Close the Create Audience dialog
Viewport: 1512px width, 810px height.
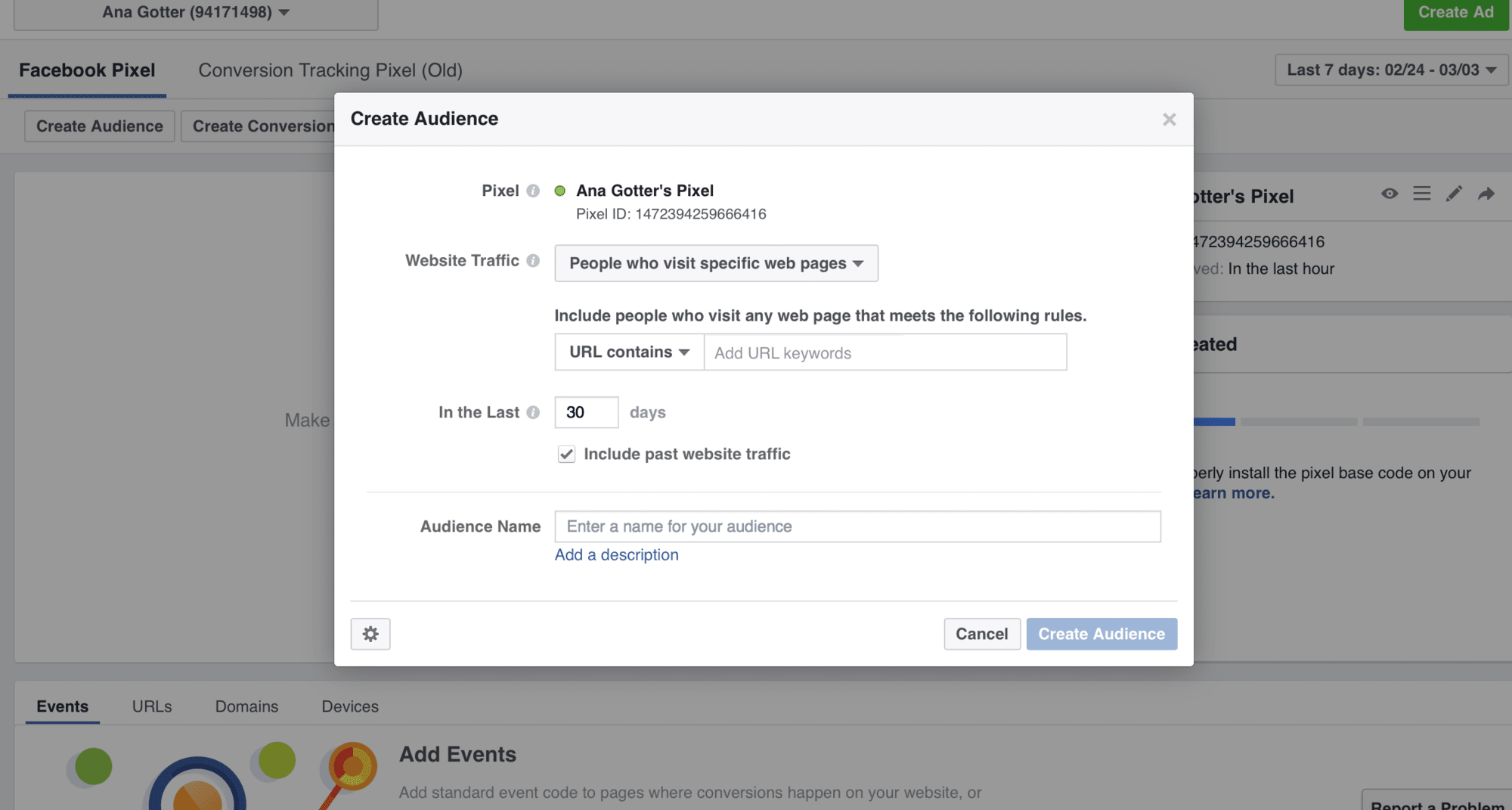1169,119
